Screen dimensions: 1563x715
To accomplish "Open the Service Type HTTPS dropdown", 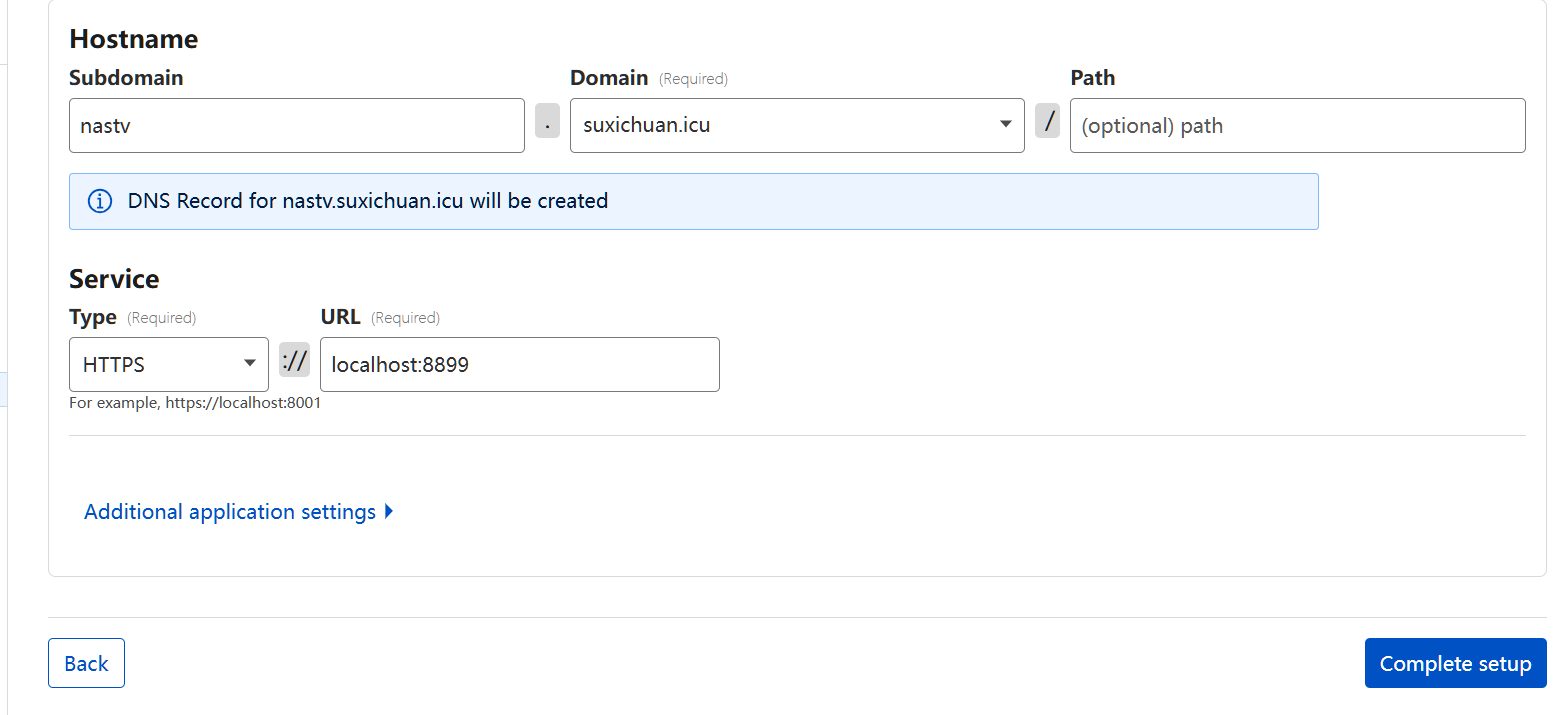I will [x=169, y=364].
